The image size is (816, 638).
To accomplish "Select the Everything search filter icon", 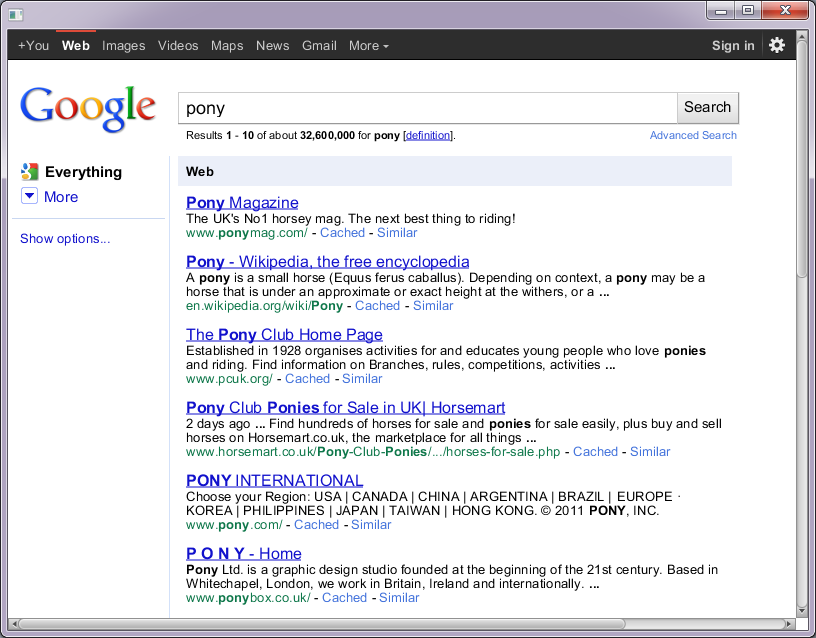I will pyautogui.click(x=30, y=172).
